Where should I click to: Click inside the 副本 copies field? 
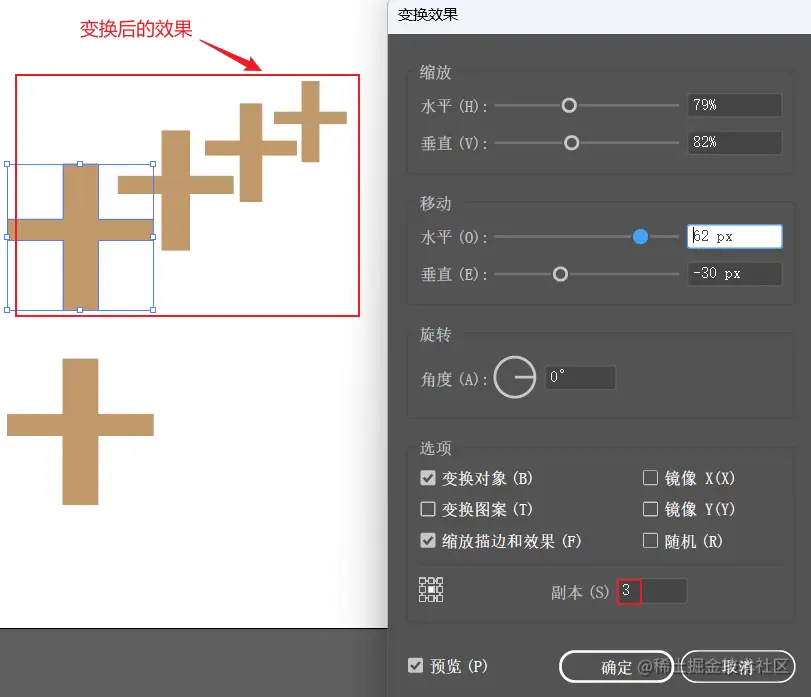pos(650,591)
